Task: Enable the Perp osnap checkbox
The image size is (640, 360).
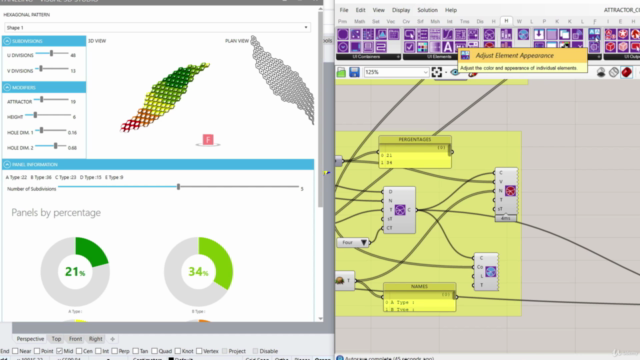Action: click(x=114, y=351)
